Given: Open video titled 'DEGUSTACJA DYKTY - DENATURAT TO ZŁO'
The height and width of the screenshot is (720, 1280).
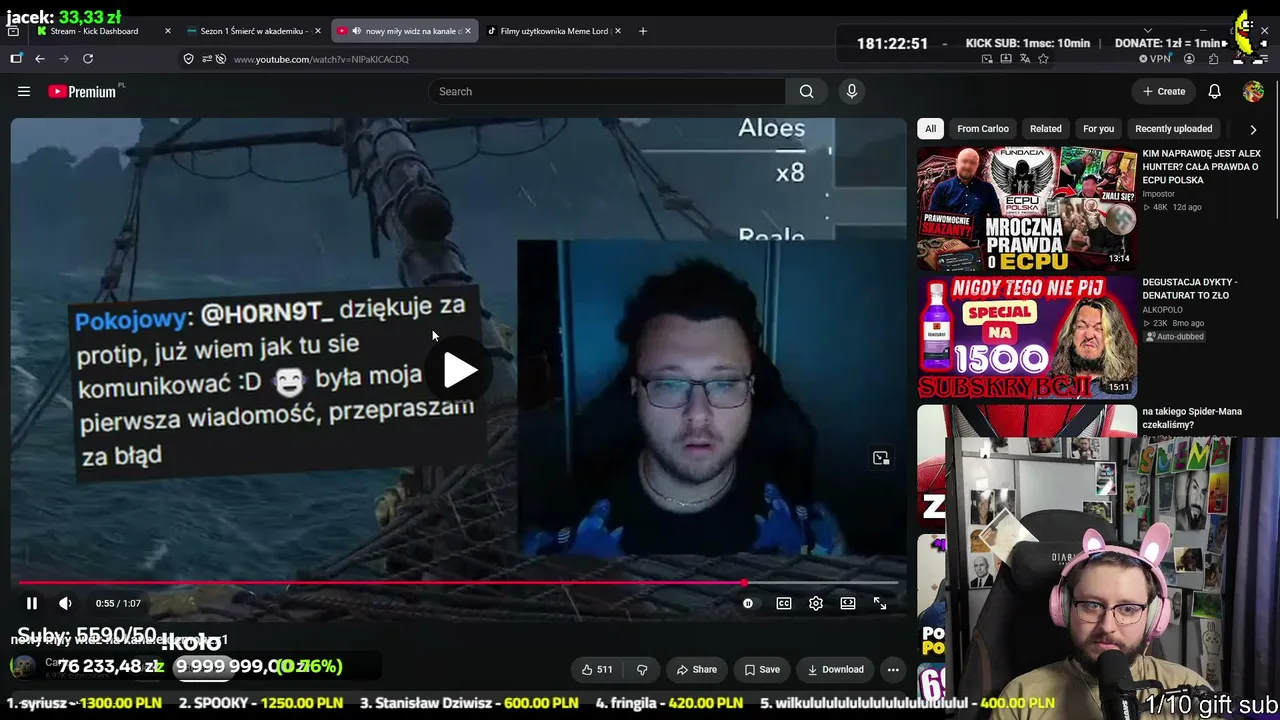Looking at the screenshot, I should click(x=1190, y=289).
